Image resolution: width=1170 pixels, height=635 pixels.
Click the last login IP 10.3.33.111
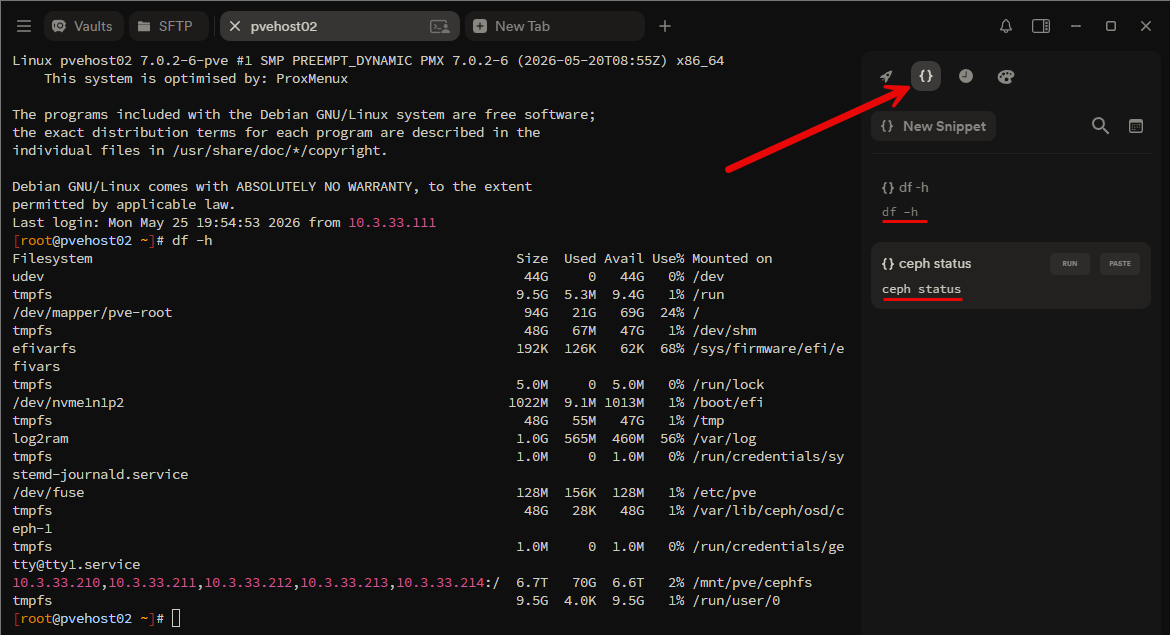pos(392,222)
